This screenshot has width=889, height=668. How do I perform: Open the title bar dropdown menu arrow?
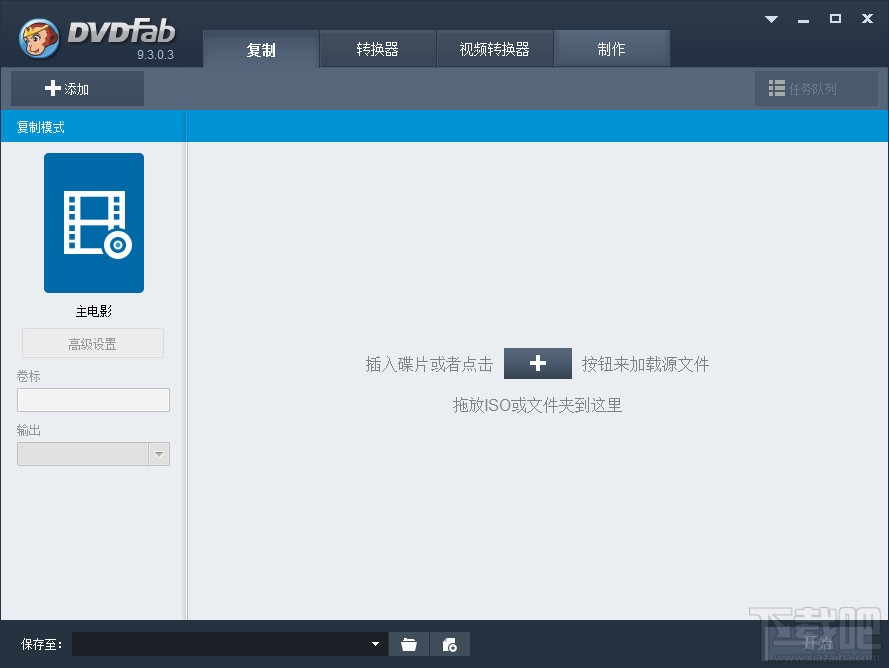[771, 19]
